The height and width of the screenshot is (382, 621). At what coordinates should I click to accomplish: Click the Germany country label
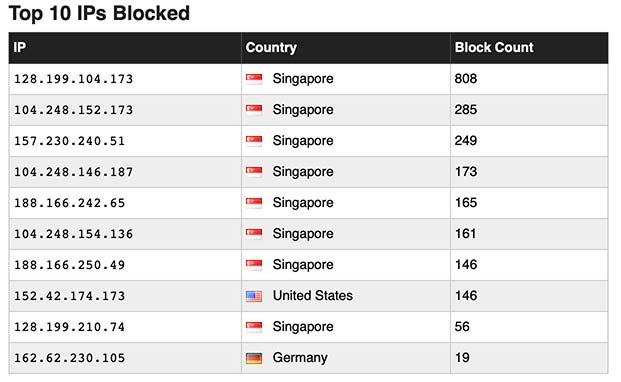[300, 358]
